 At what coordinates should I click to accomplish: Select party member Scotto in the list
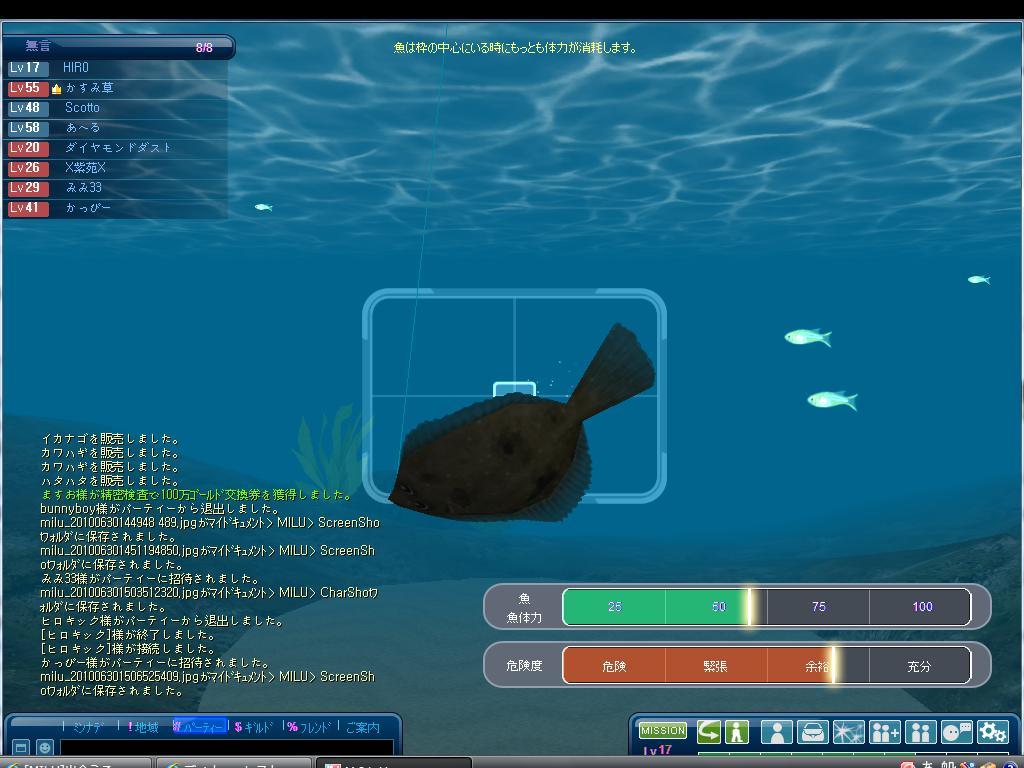click(82, 108)
